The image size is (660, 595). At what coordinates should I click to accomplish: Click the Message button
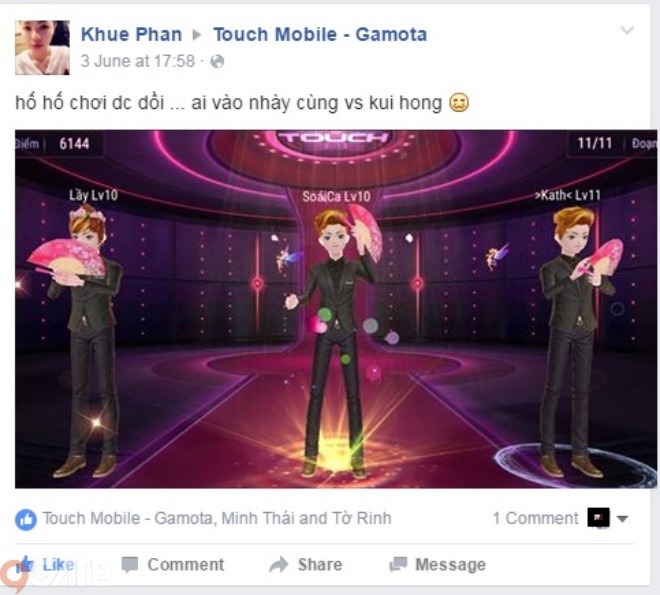point(437,565)
